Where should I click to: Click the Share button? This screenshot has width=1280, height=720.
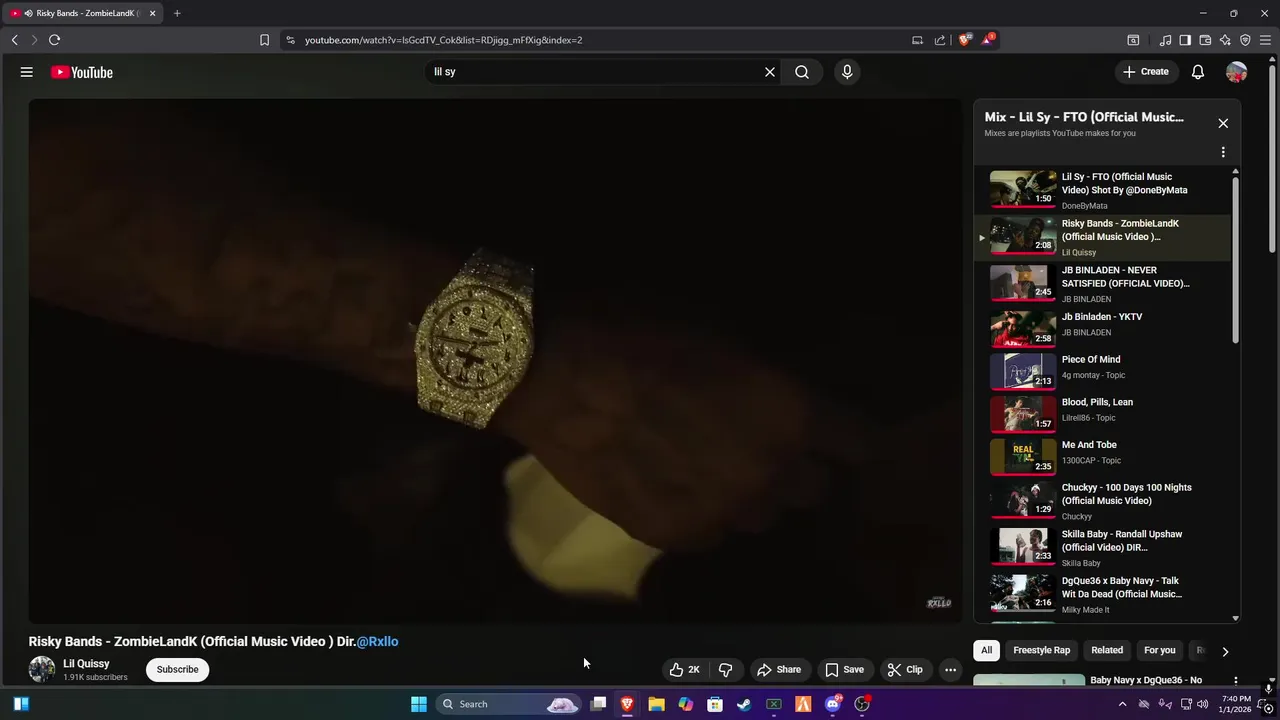[778, 670]
